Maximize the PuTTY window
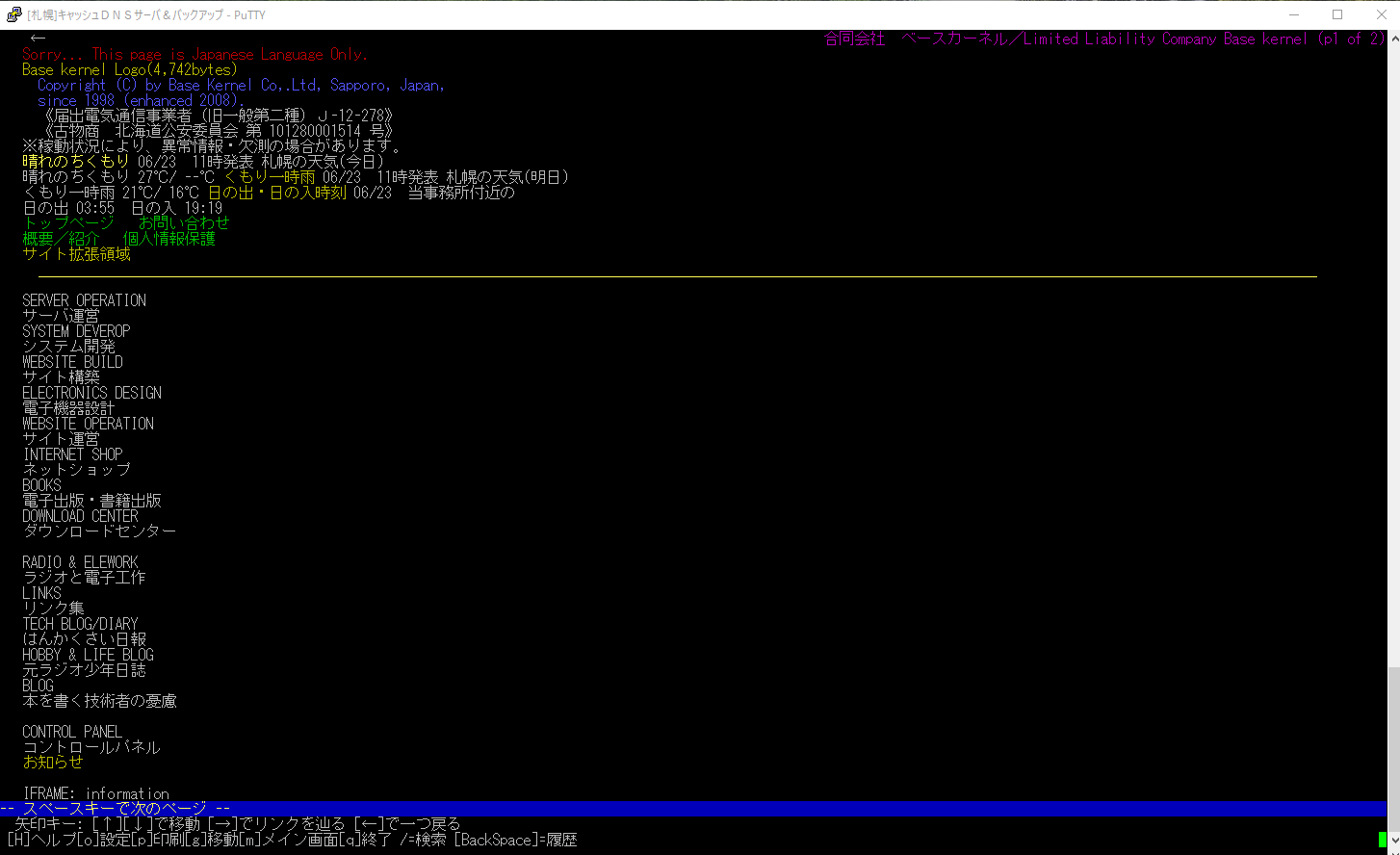Image resolution: width=1400 pixels, height=855 pixels. (1337, 14)
